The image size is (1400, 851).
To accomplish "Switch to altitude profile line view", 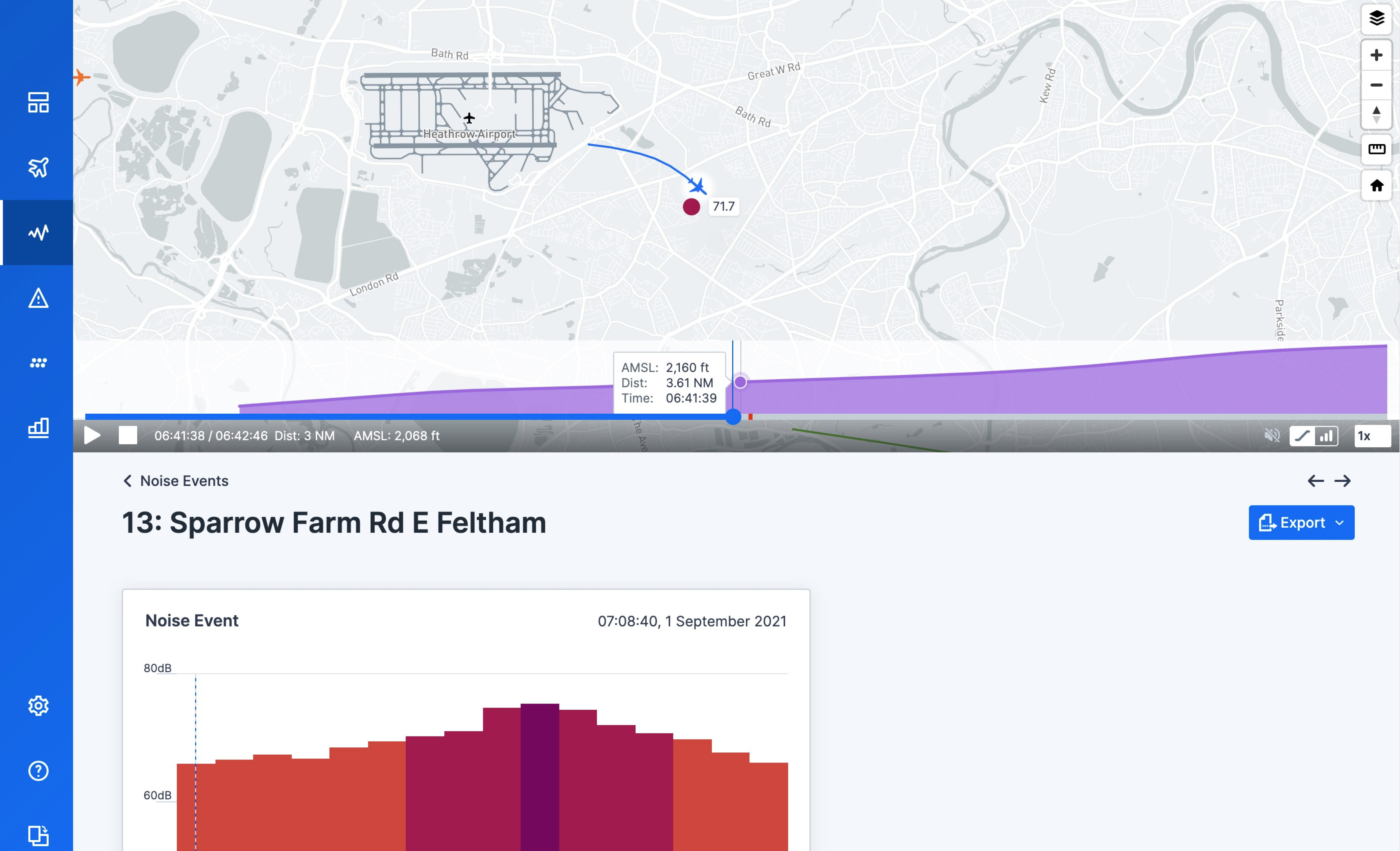I will (x=1302, y=436).
